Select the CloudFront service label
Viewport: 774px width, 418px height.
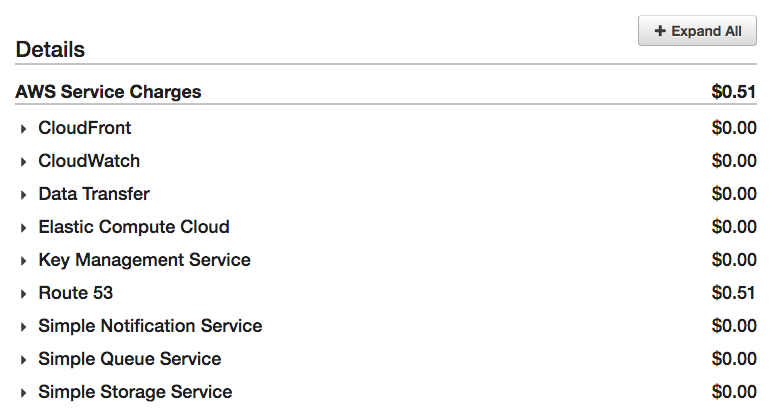(85, 128)
